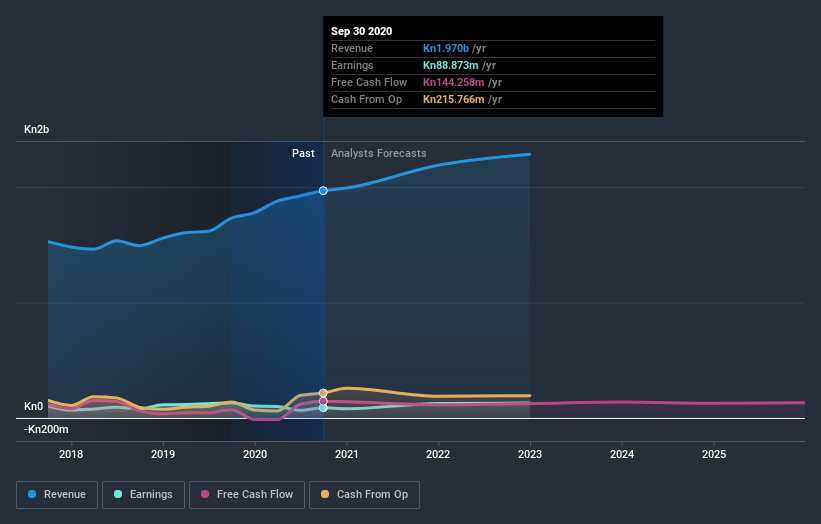
Task: Select the 2021 axis label
Action: point(347,454)
